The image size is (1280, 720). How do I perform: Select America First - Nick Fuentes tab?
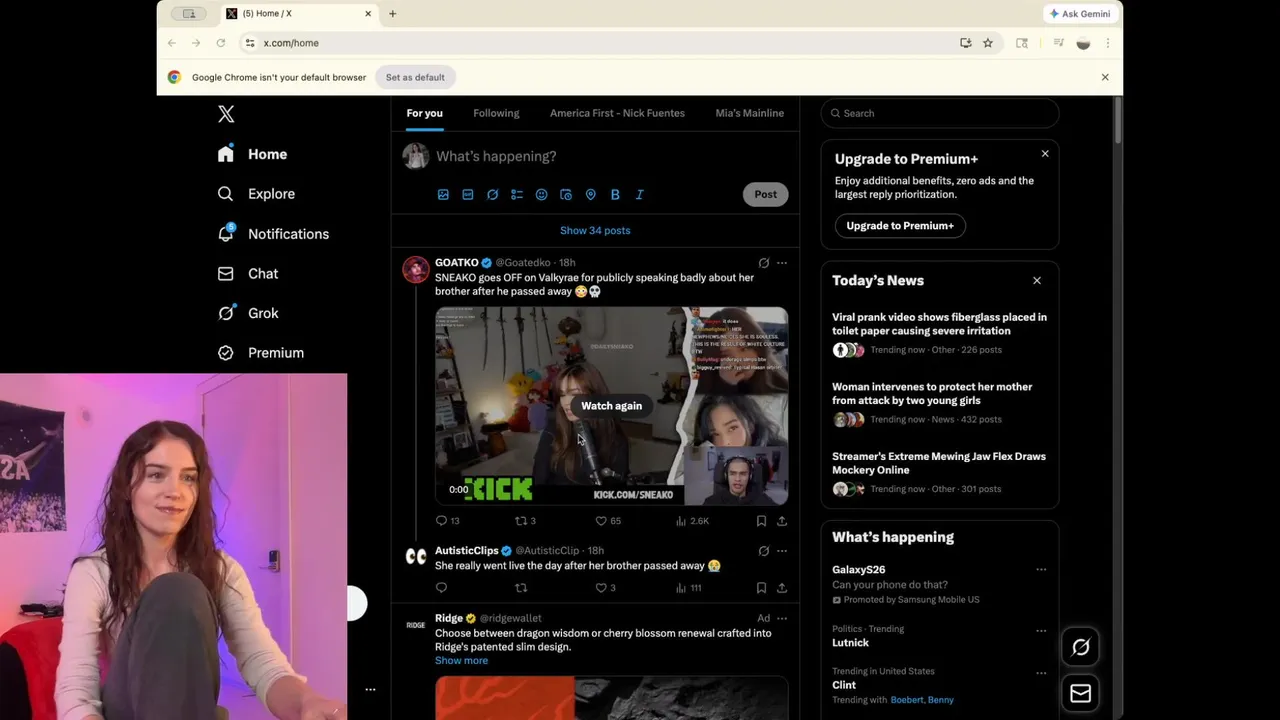(617, 113)
